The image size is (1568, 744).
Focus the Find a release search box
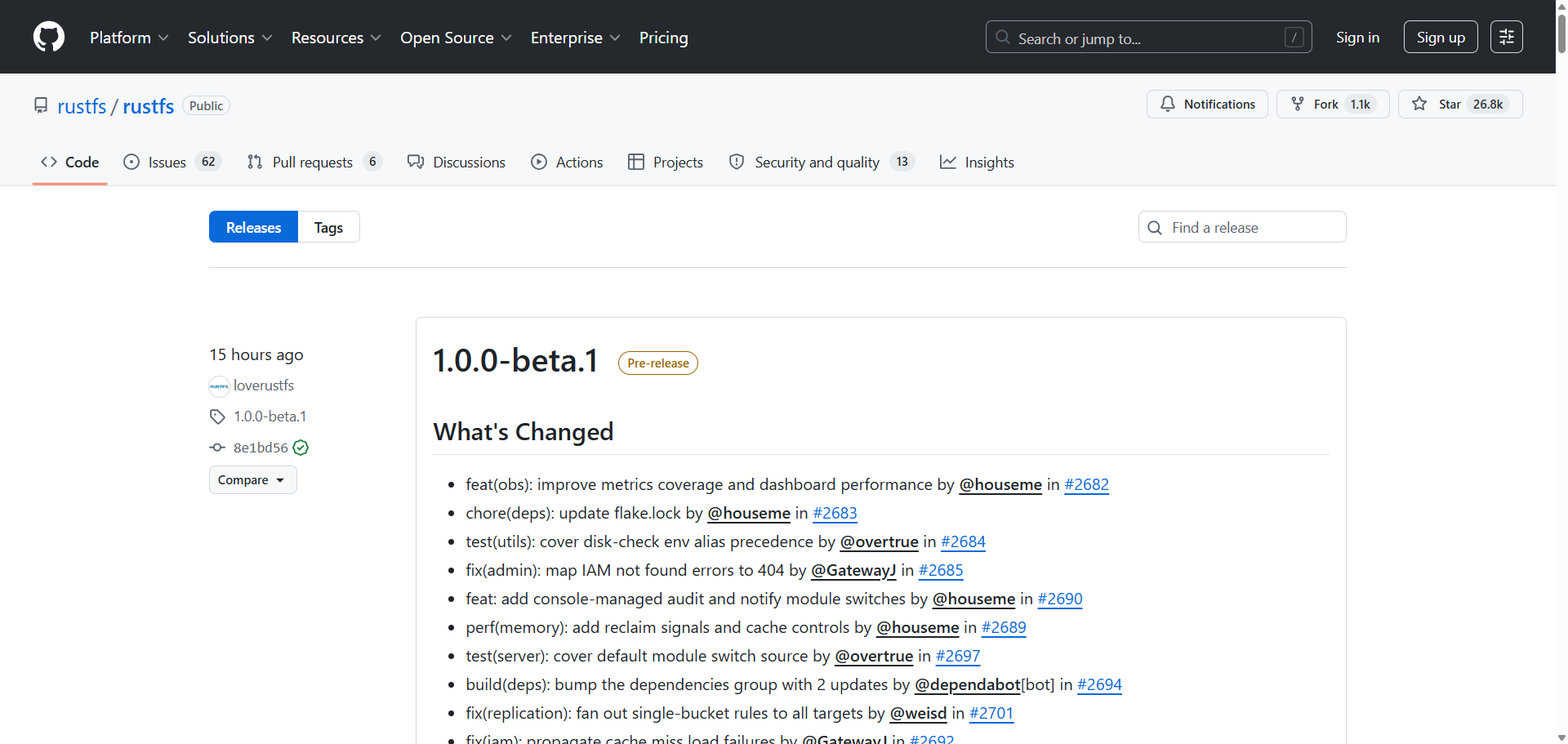tap(1242, 227)
